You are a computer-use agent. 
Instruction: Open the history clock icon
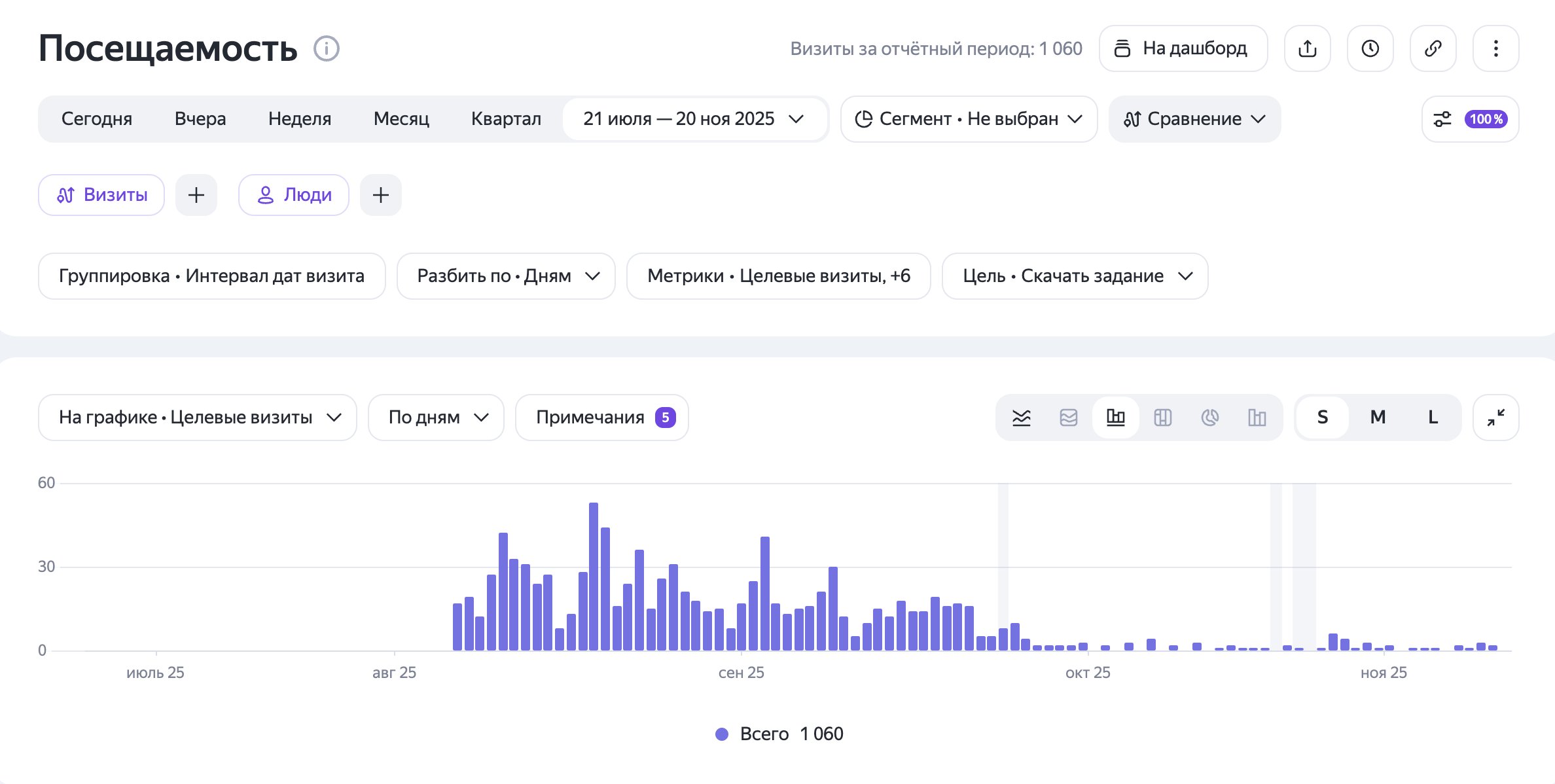[x=1370, y=48]
